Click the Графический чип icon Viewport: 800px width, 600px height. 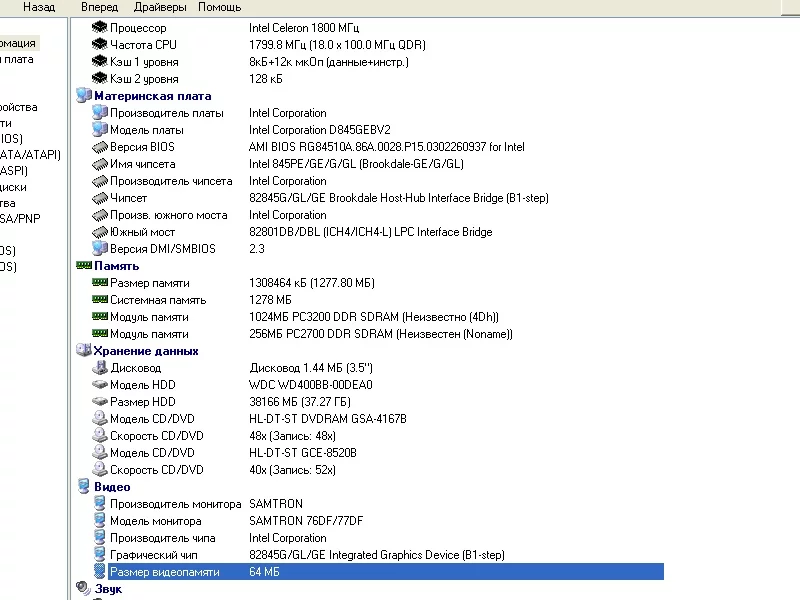[x=99, y=555]
